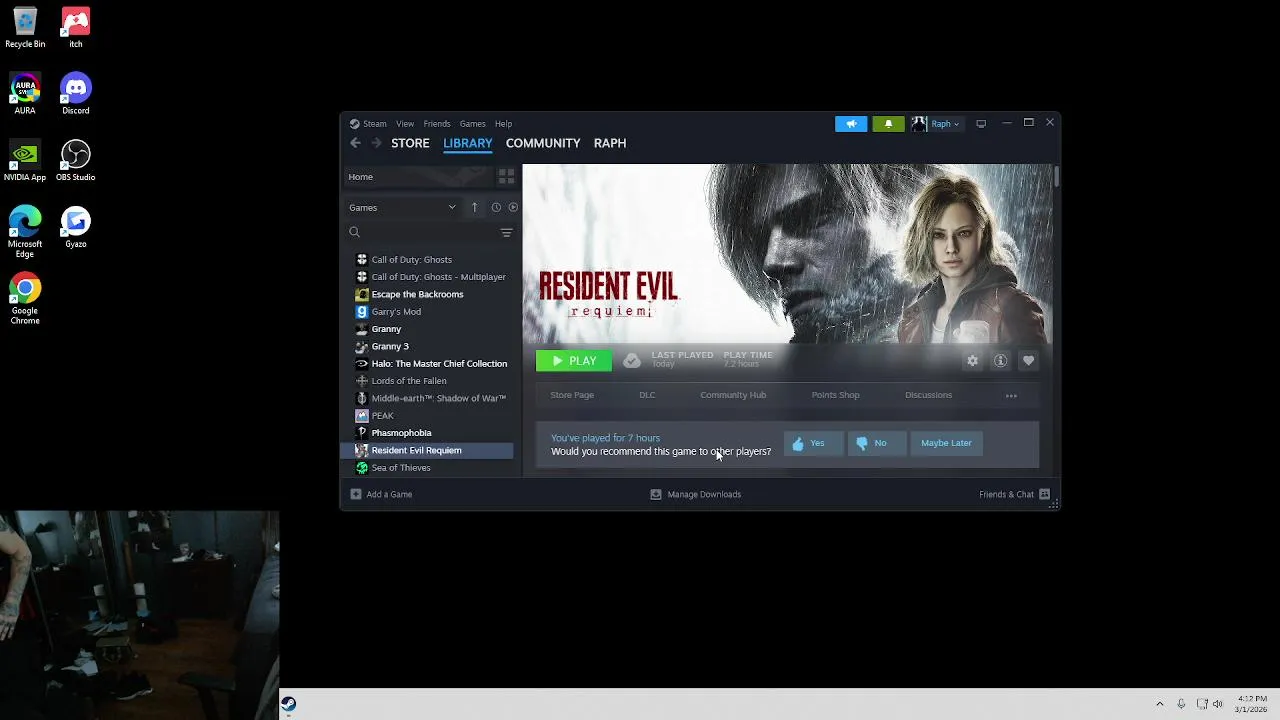This screenshot has height=720, width=1280.
Task: Open the View menu
Action: click(405, 124)
